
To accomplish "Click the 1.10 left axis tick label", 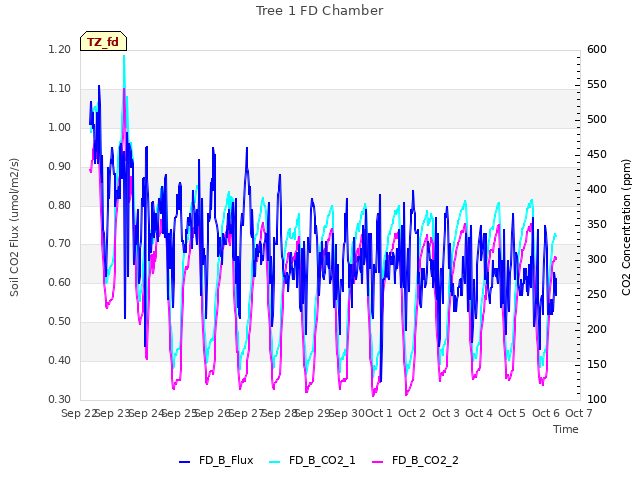I will click(x=60, y=88).
